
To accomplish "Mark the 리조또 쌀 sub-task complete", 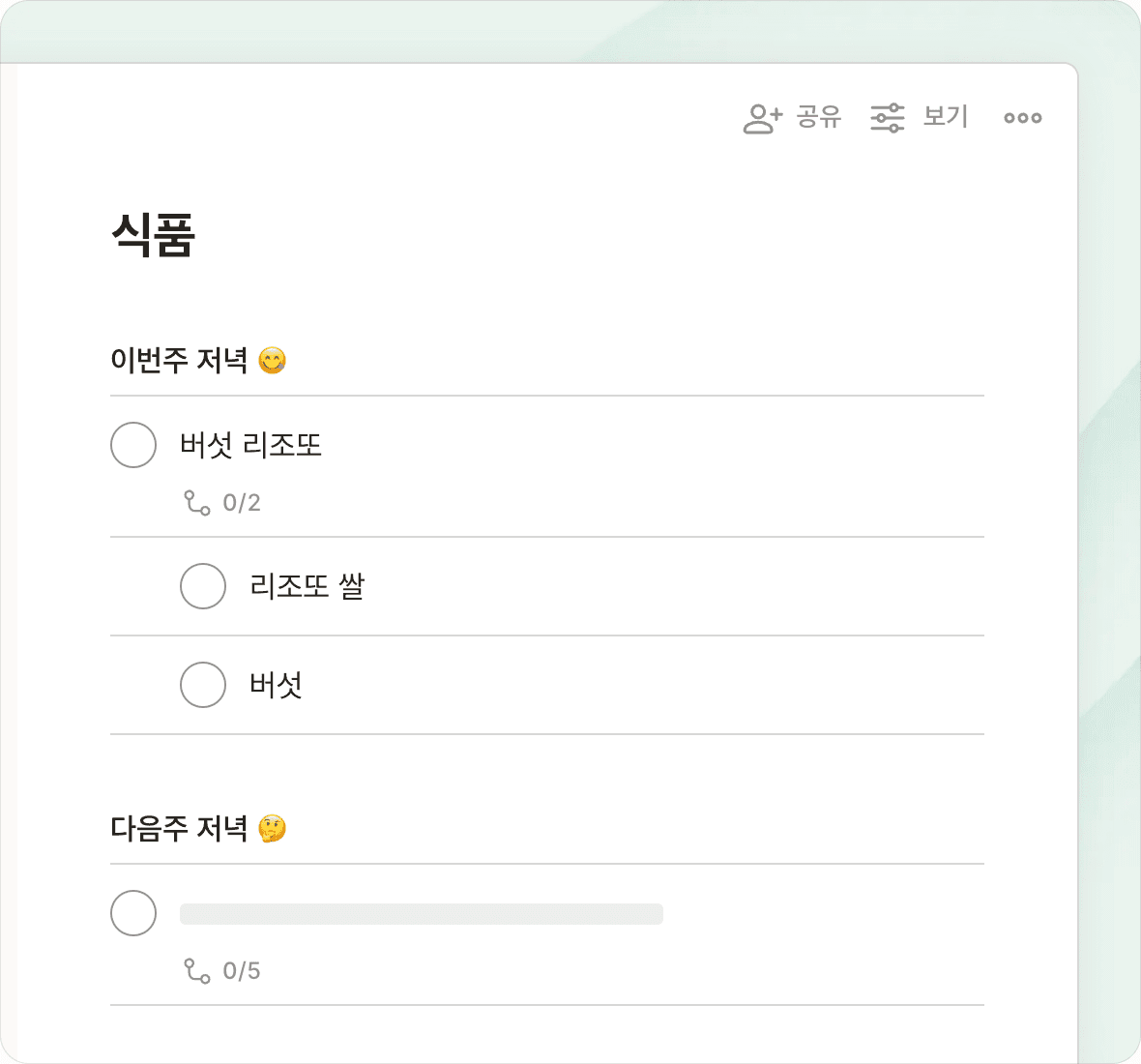I will click(203, 586).
